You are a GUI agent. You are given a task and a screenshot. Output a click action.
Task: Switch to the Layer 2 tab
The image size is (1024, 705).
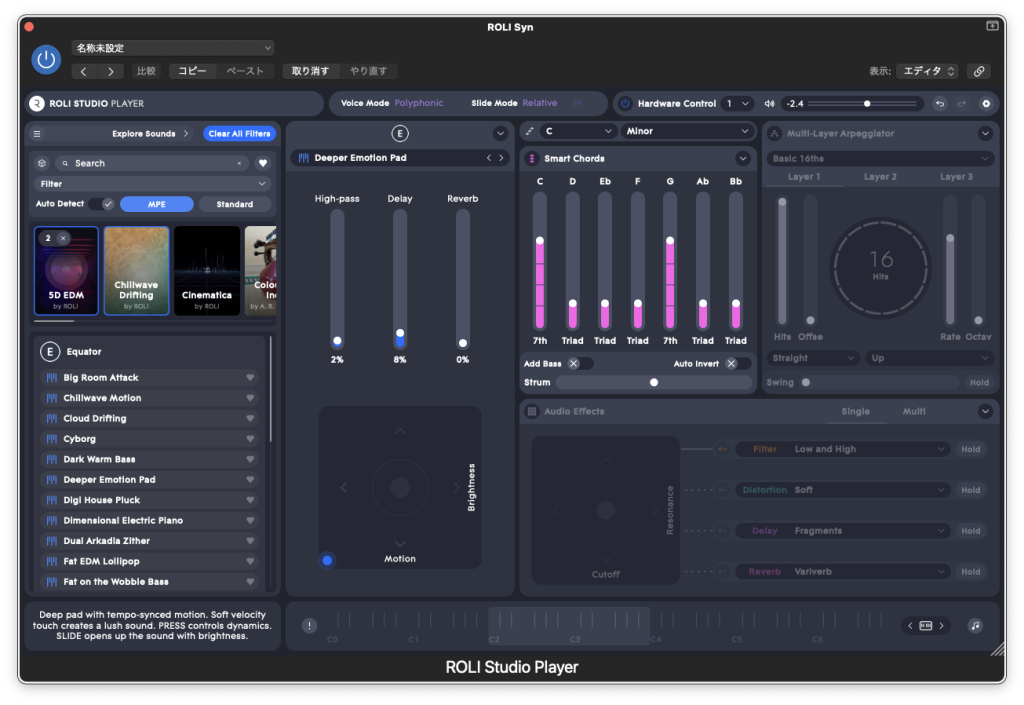point(880,177)
